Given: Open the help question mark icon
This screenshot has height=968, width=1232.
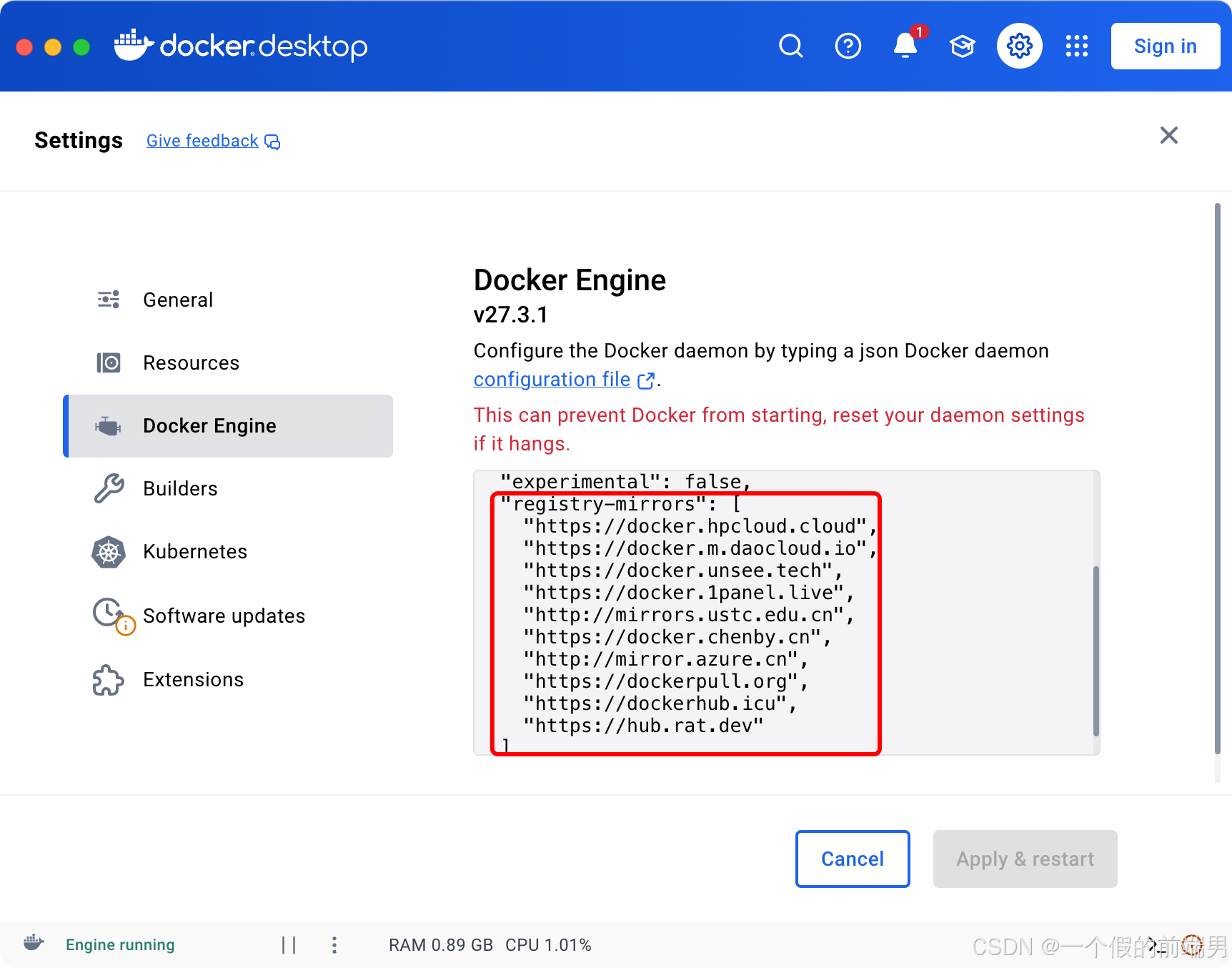Looking at the screenshot, I should [x=848, y=46].
